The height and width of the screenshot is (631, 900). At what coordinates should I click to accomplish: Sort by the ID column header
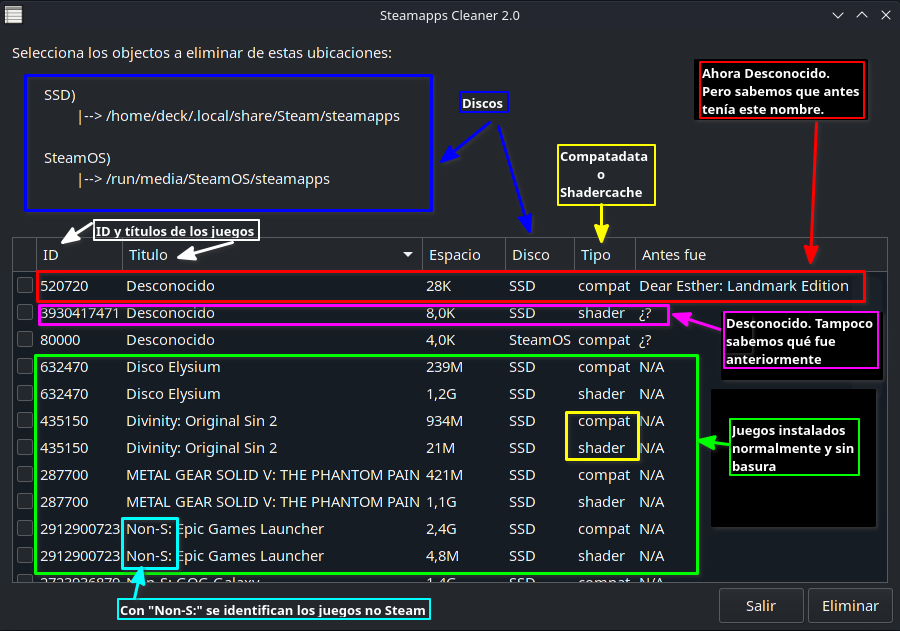tap(79, 254)
